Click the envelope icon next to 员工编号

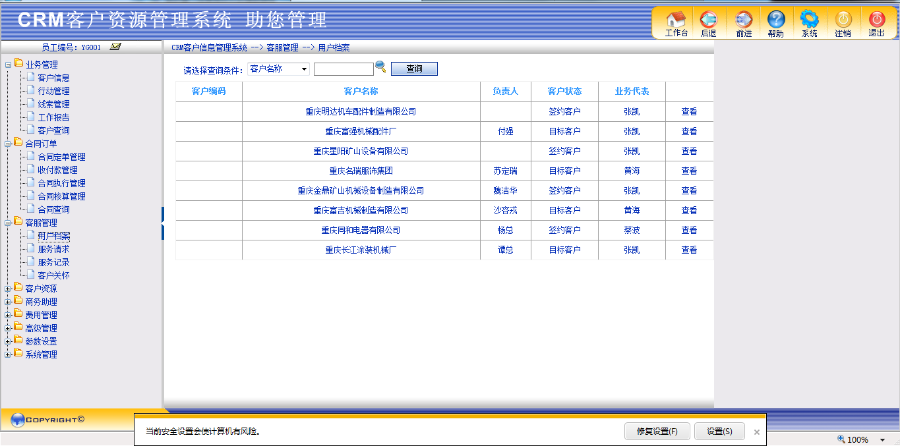pyautogui.click(x=115, y=47)
